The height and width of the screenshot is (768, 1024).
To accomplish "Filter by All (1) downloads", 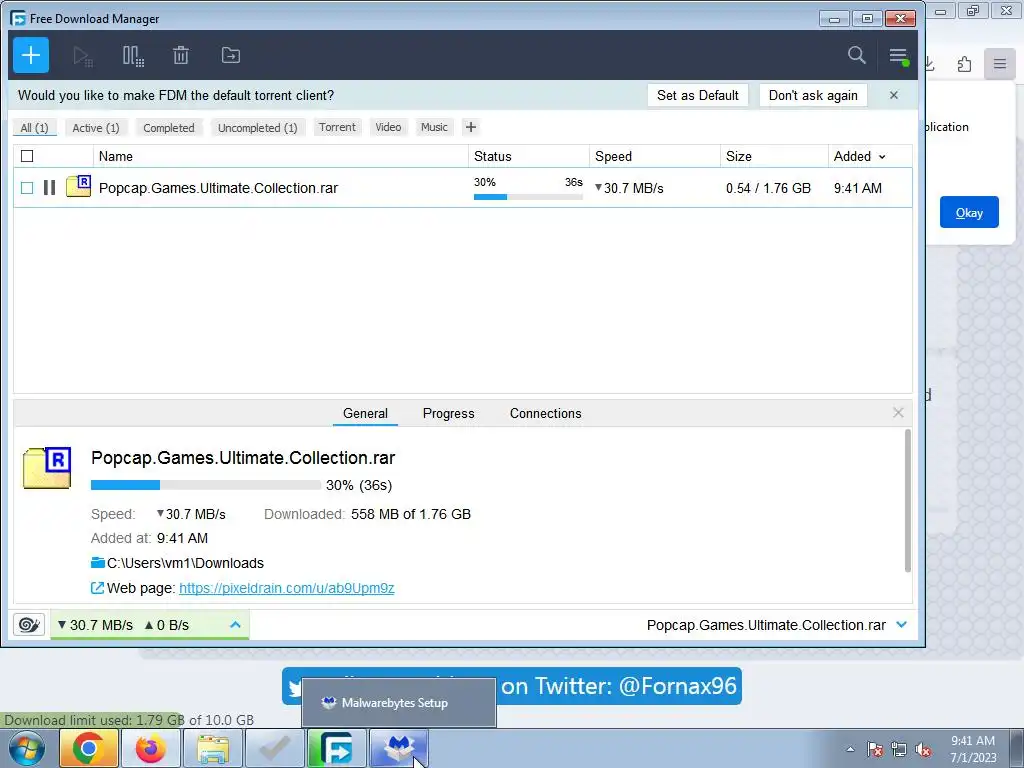I will coord(35,127).
